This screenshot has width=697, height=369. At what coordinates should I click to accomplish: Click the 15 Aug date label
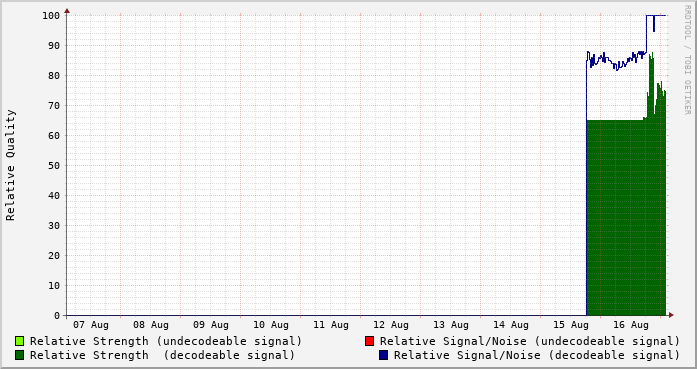click(571, 325)
